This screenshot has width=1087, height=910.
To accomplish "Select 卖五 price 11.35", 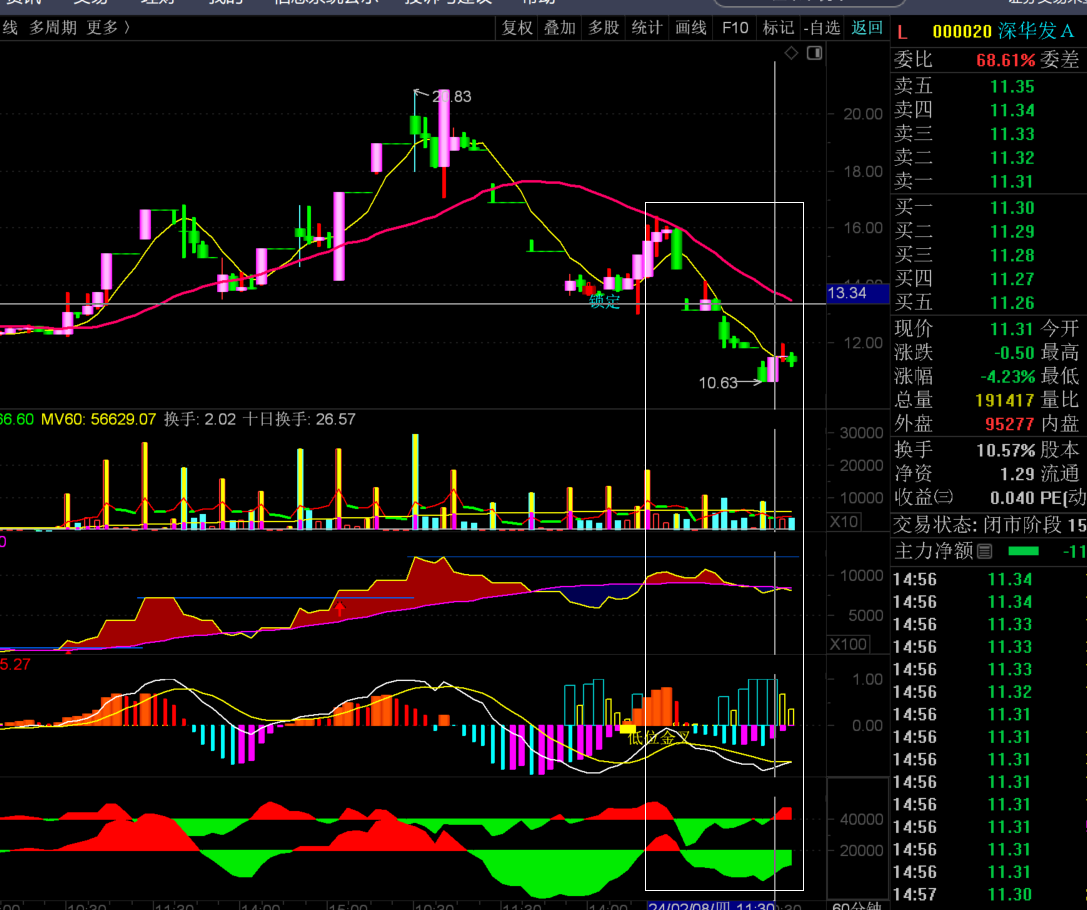I will click(x=1012, y=87).
